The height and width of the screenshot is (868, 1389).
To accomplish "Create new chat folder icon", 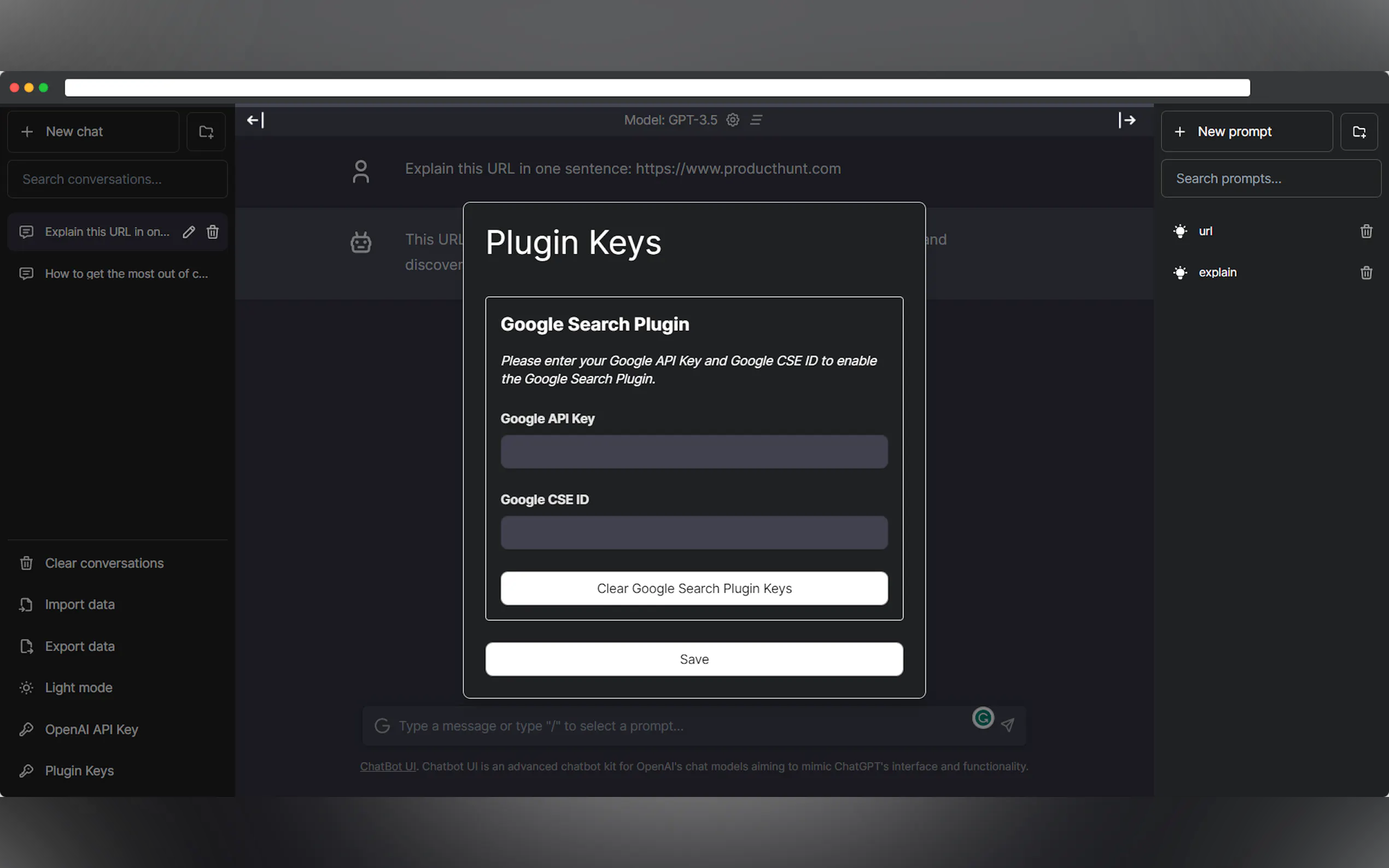I will (x=206, y=132).
